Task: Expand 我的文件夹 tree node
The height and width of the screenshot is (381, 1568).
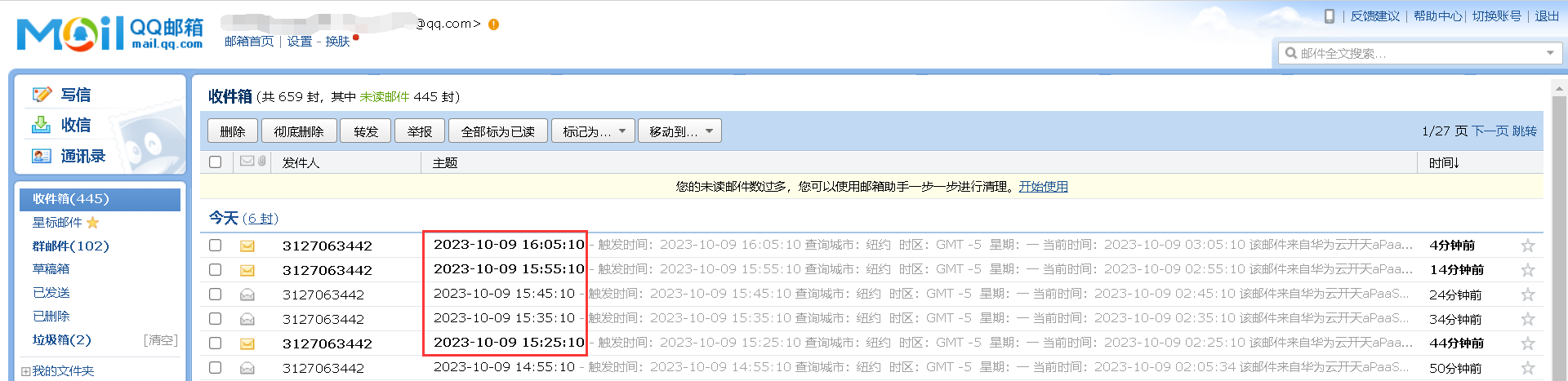Action: coord(25,371)
